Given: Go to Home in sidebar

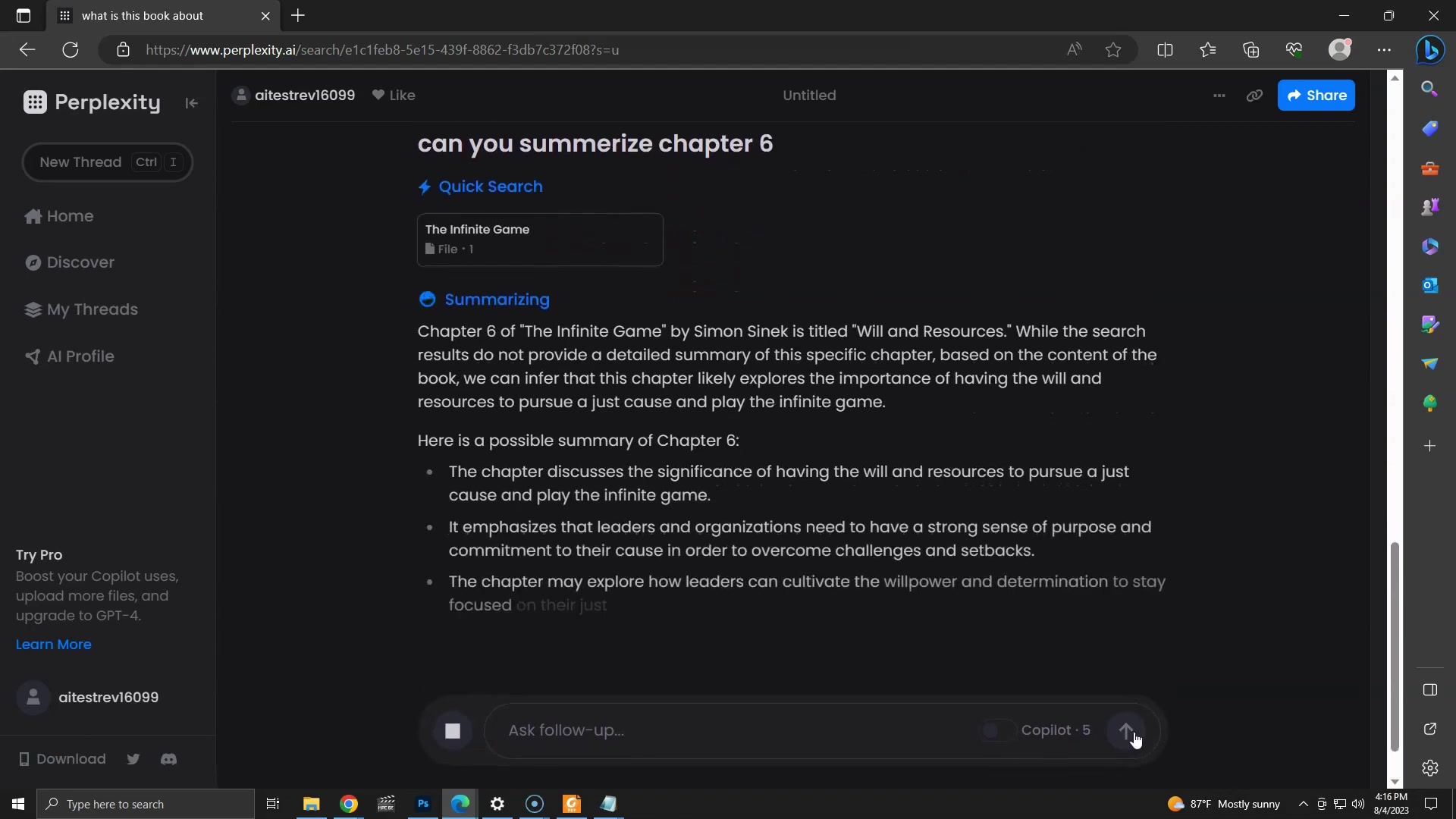Looking at the screenshot, I should (59, 216).
